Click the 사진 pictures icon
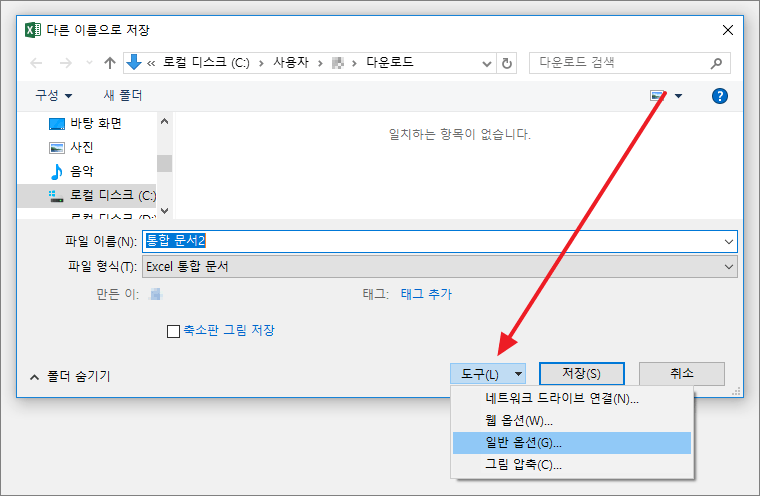The height and width of the screenshot is (496, 760). coord(57,148)
